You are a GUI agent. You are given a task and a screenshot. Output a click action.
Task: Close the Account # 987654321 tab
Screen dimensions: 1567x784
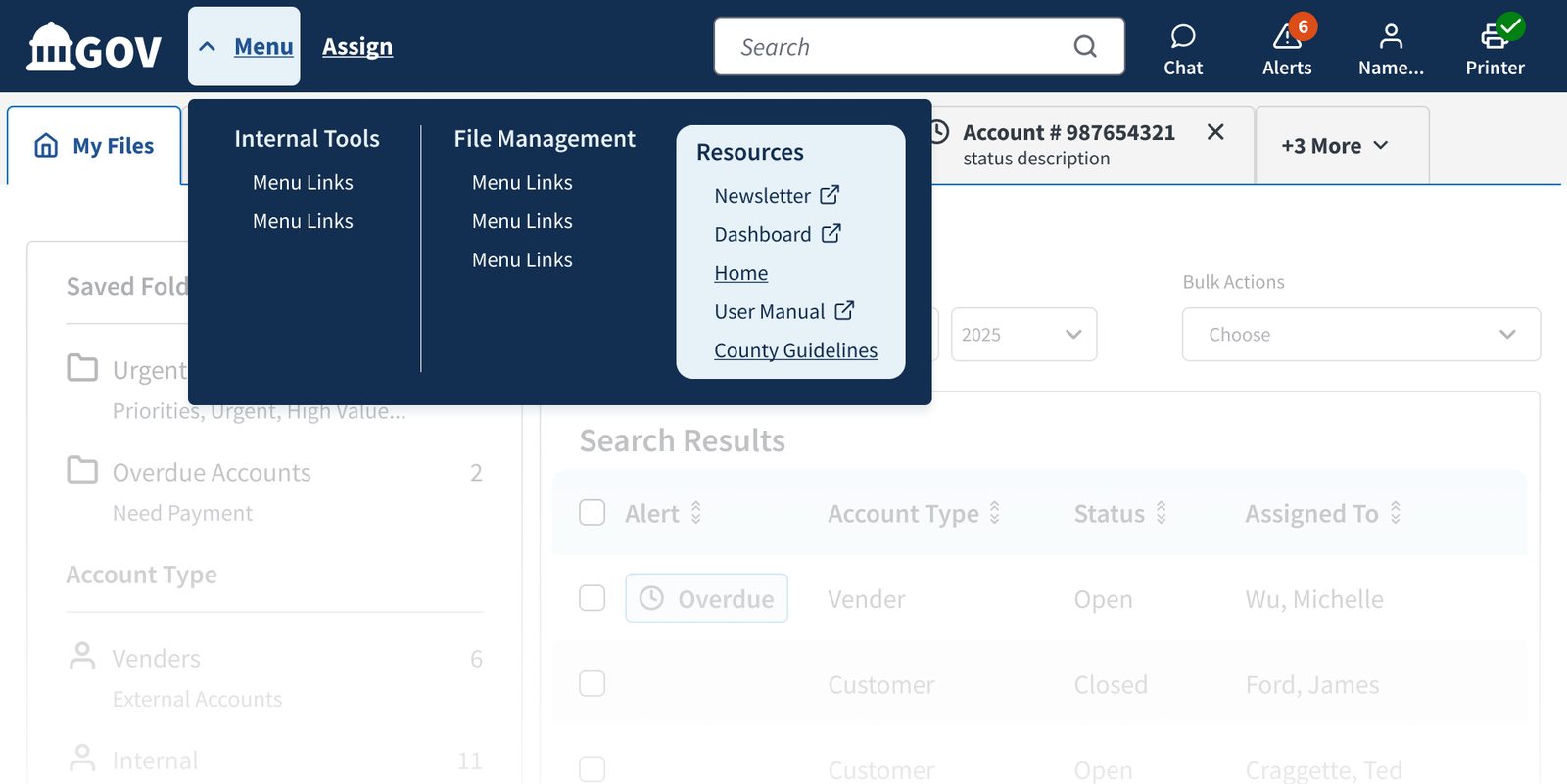tap(1215, 132)
